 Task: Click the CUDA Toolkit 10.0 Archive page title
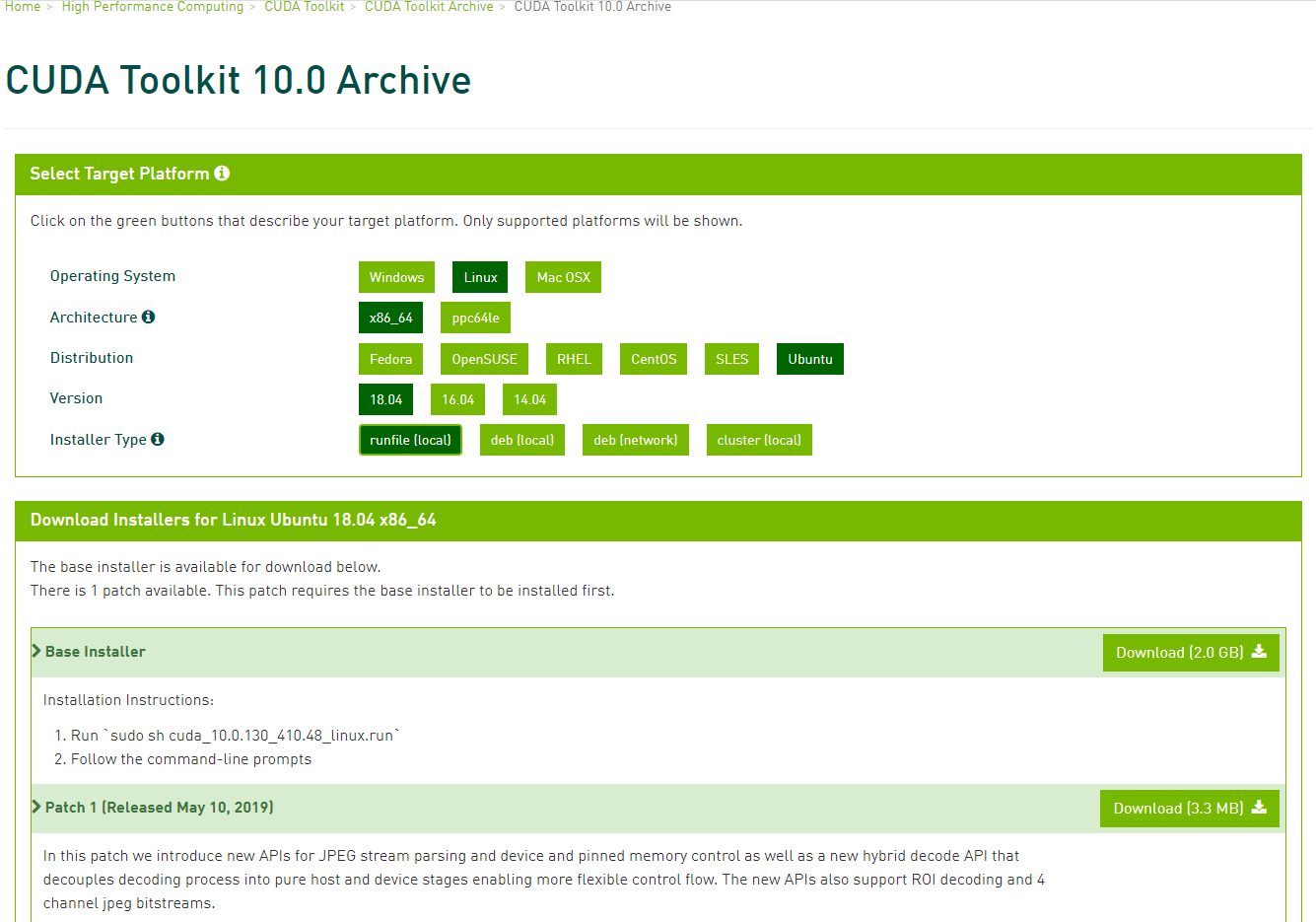pos(239,80)
